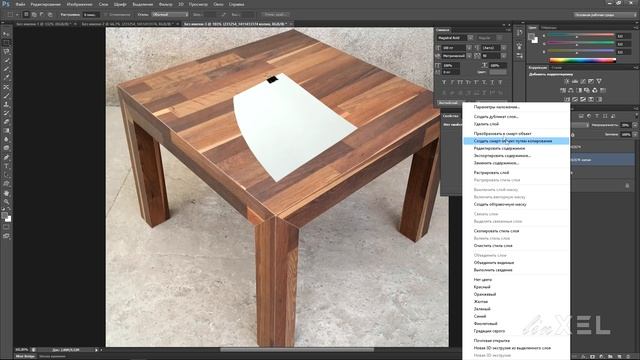Add a Curves adjustment layer
Image resolution: width=640 pixels, height=360 pixels.
[x=583, y=82]
